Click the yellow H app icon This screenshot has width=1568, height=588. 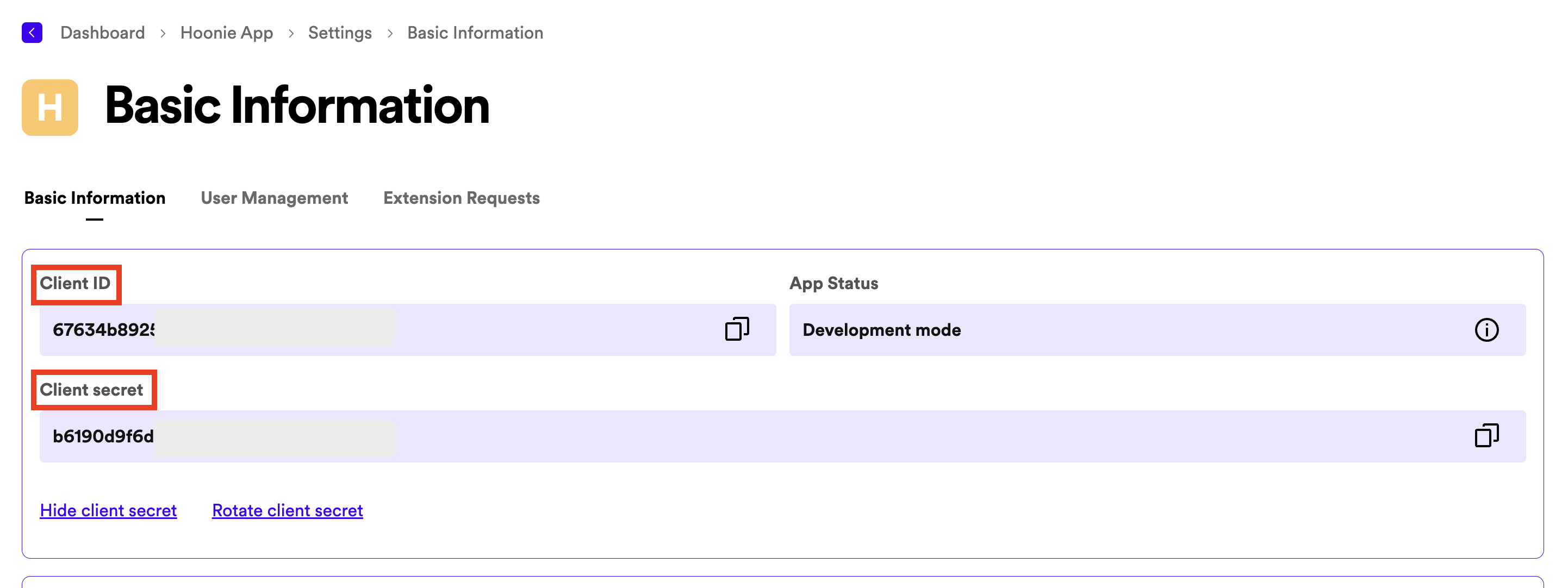(50, 108)
